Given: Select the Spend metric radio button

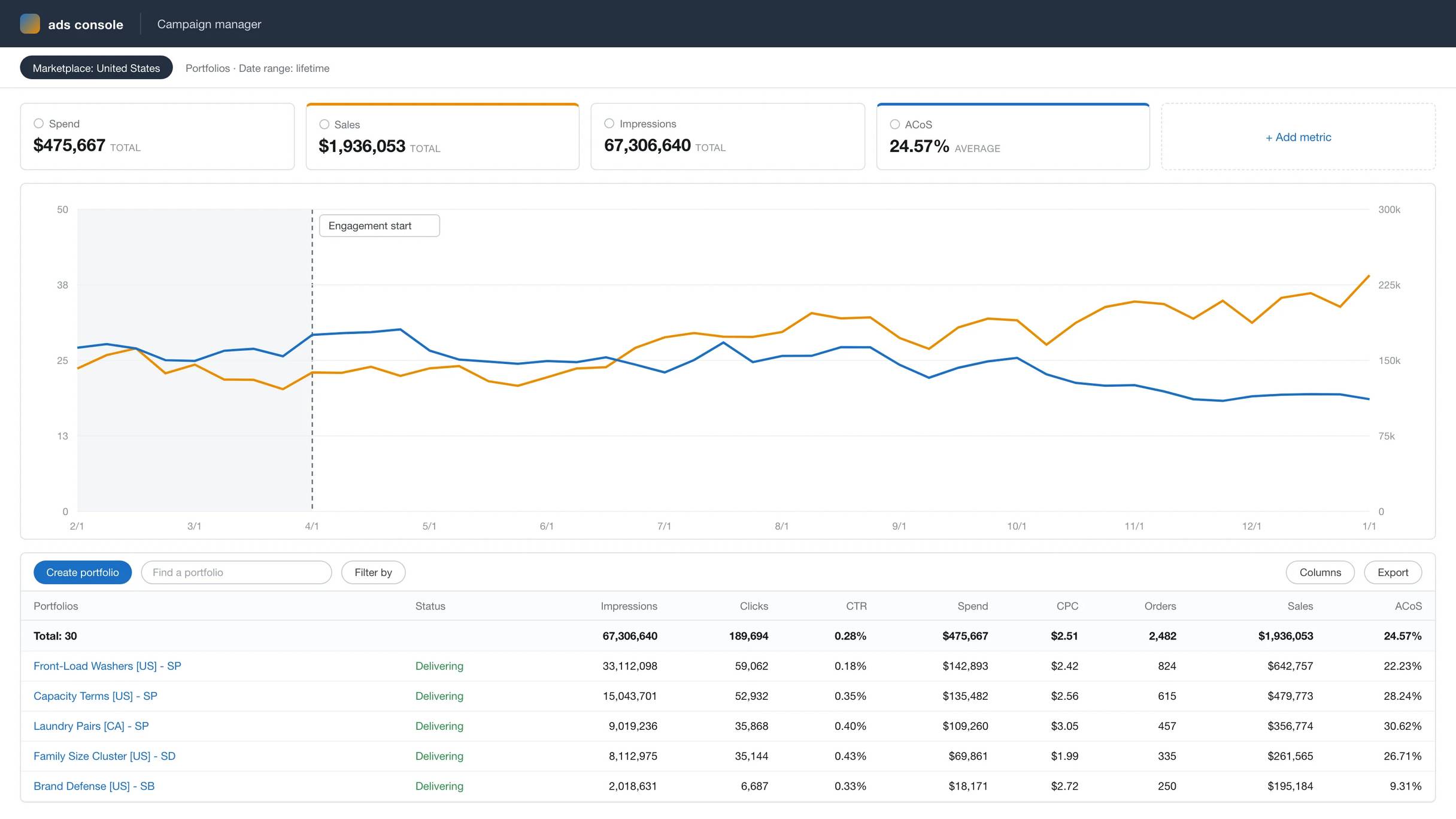Looking at the screenshot, I should click(x=38, y=123).
